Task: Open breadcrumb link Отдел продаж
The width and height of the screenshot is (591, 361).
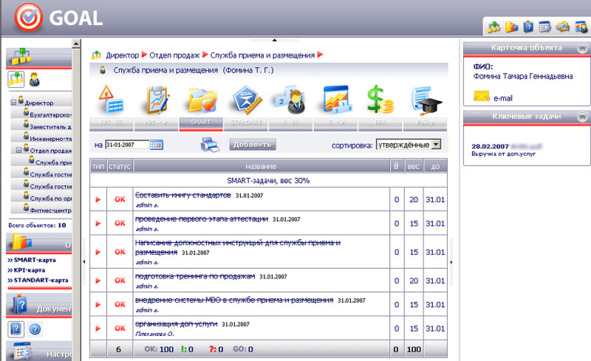Action: coord(175,55)
